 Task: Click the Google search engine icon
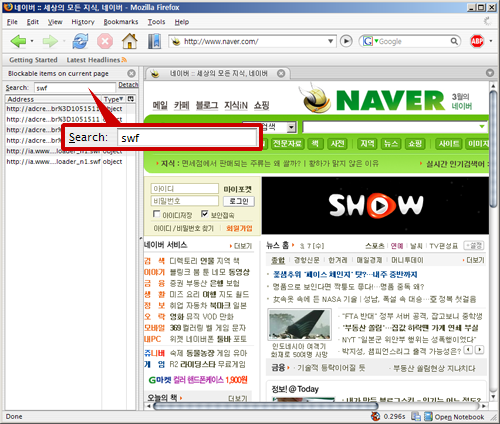coord(367,41)
